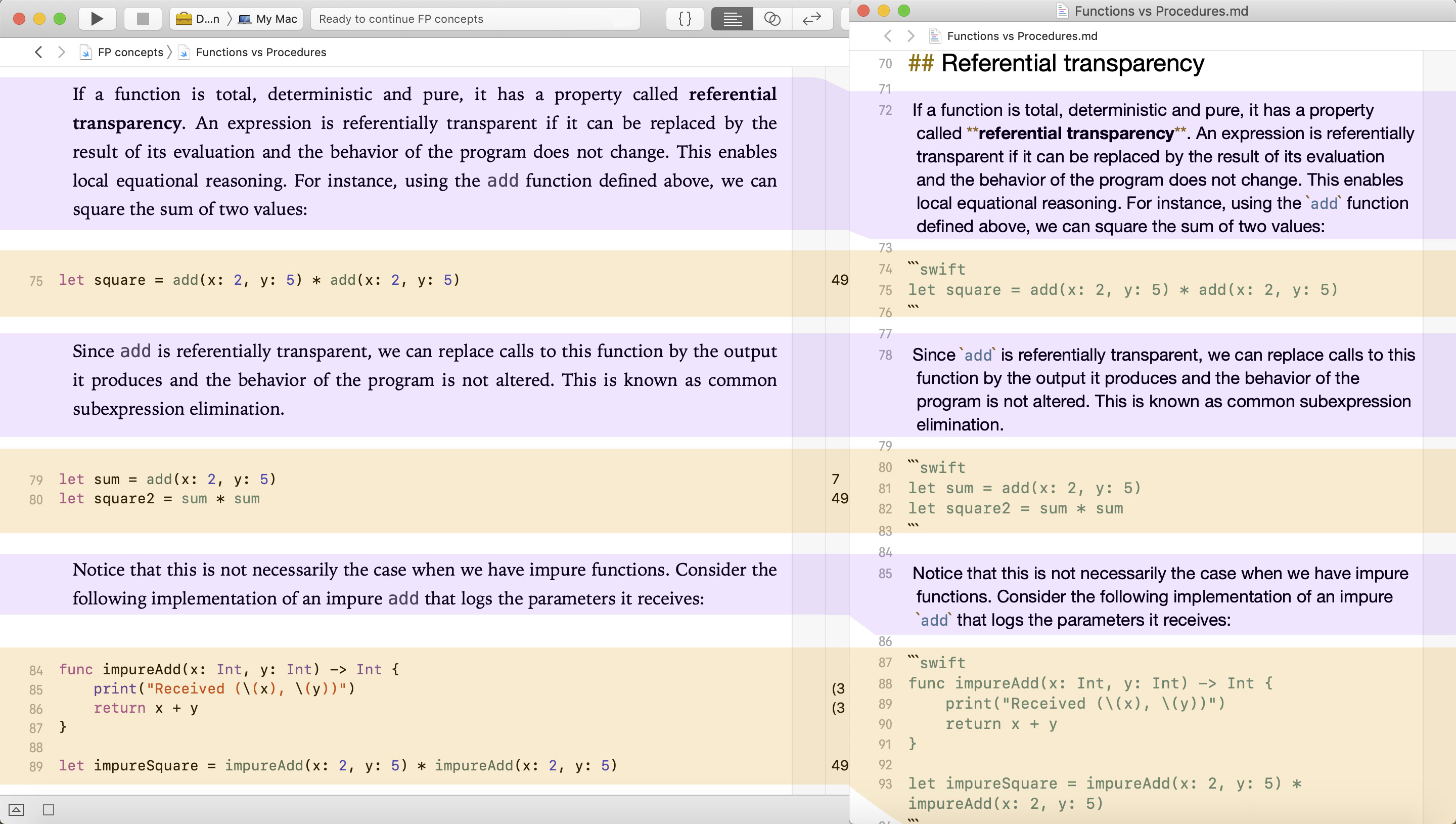Go forward in the markdown window navigation

911,35
